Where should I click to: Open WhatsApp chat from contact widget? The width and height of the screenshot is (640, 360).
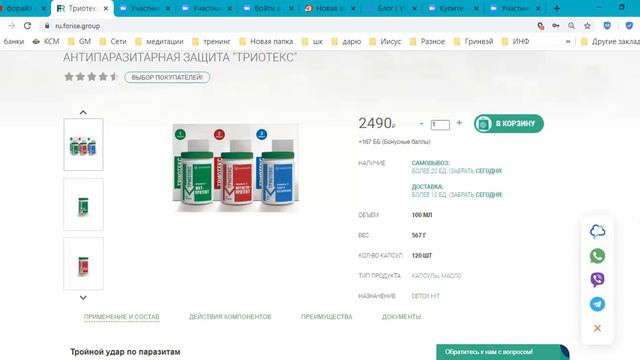click(597, 256)
